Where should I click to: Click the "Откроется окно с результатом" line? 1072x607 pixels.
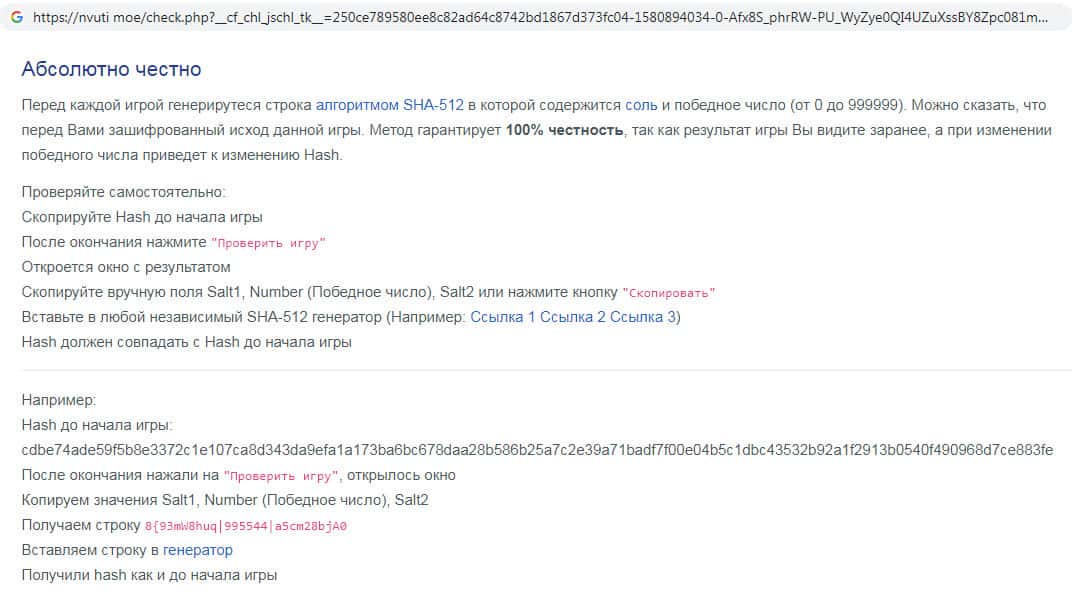[126, 267]
